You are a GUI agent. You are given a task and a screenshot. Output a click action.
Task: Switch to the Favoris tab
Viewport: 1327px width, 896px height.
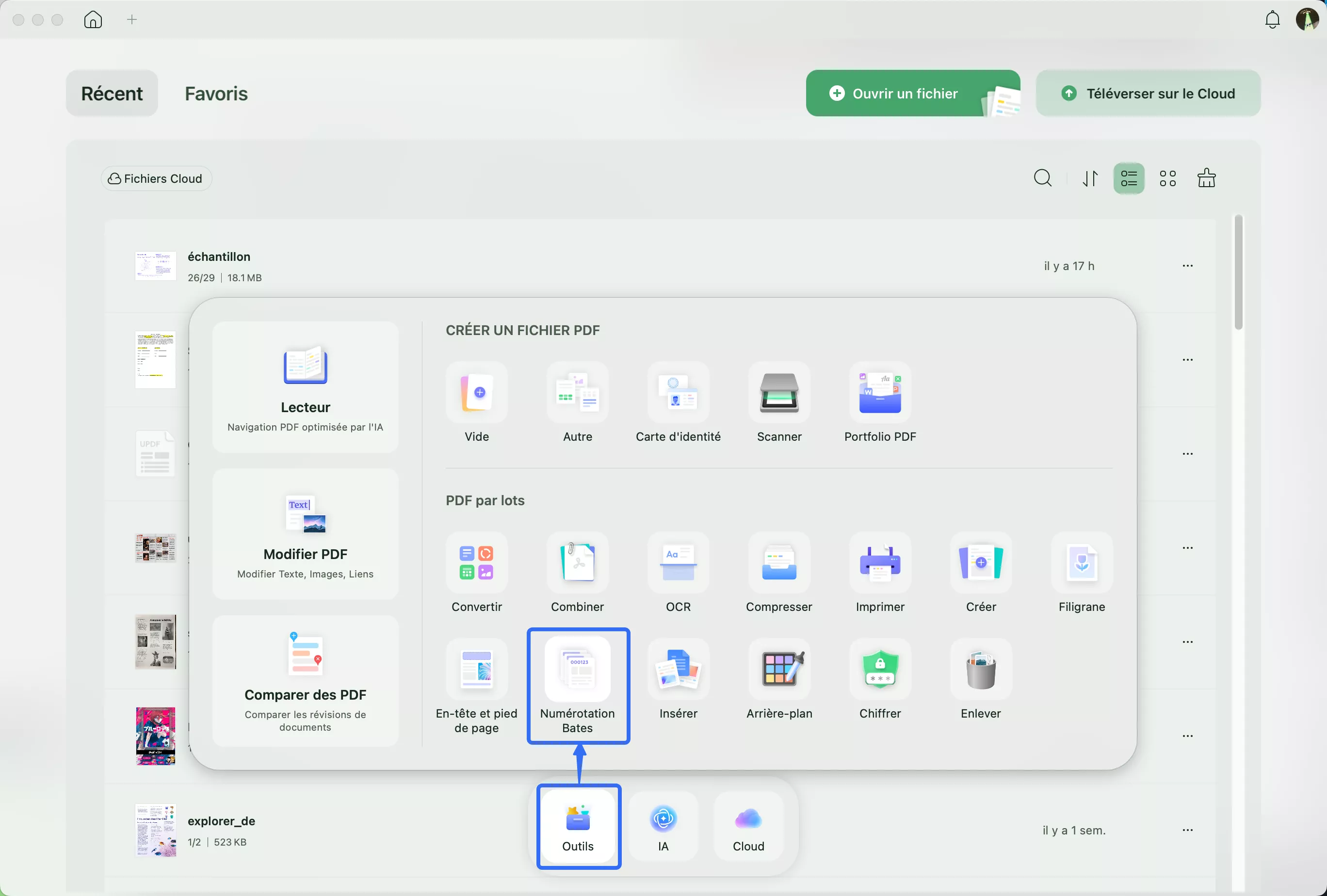click(216, 94)
